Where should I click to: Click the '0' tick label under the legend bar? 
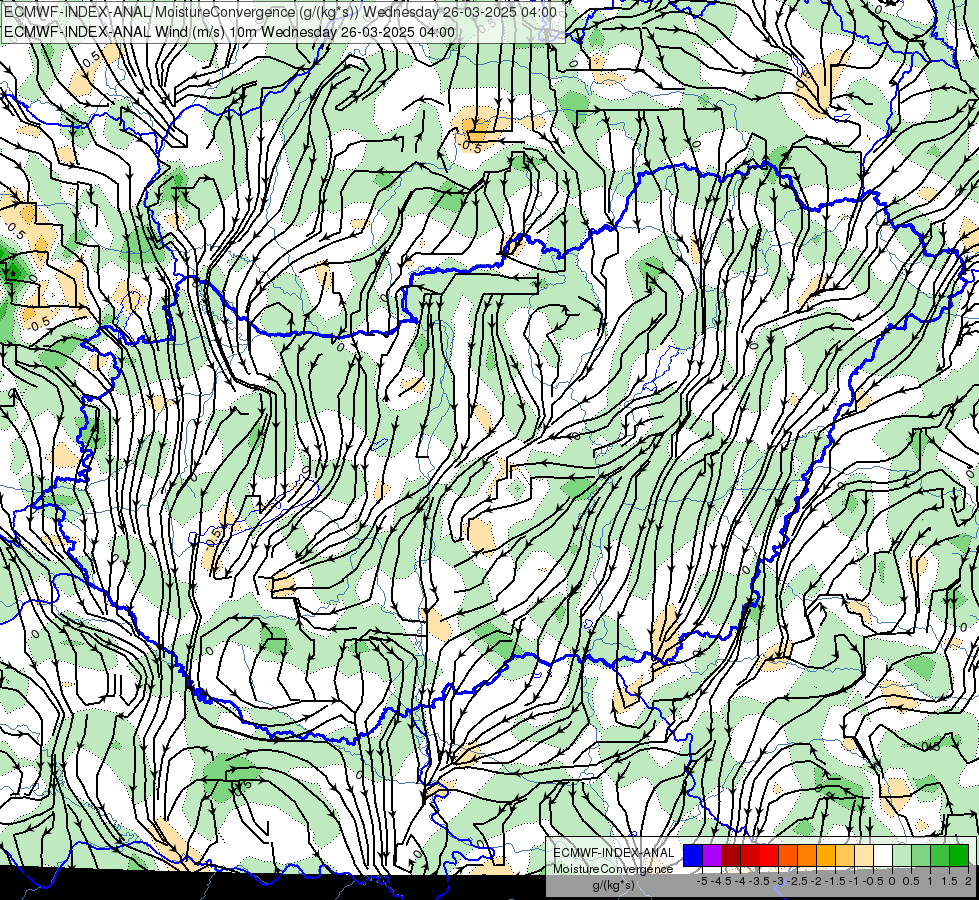892,881
